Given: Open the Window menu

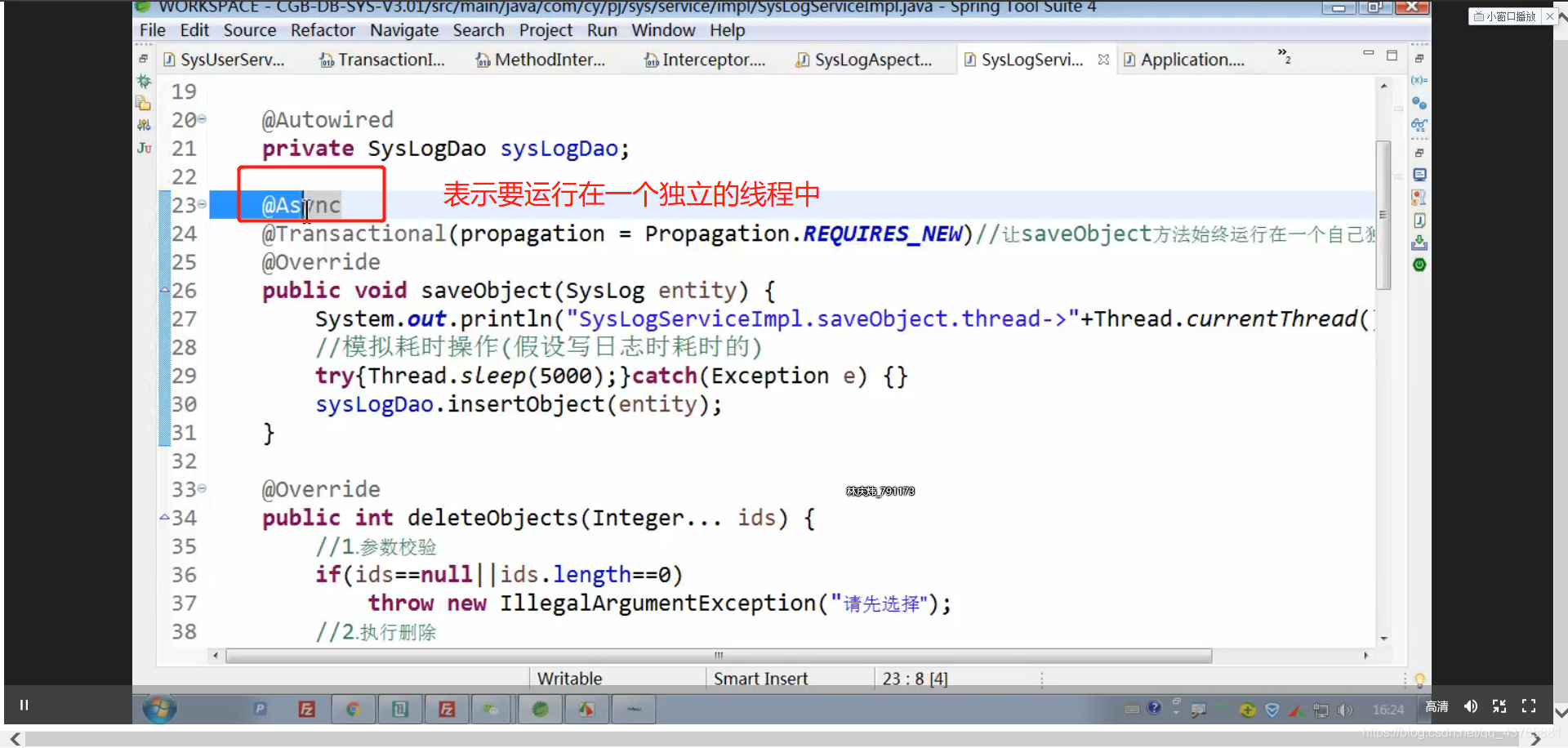Looking at the screenshot, I should pyautogui.click(x=663, y=30).
